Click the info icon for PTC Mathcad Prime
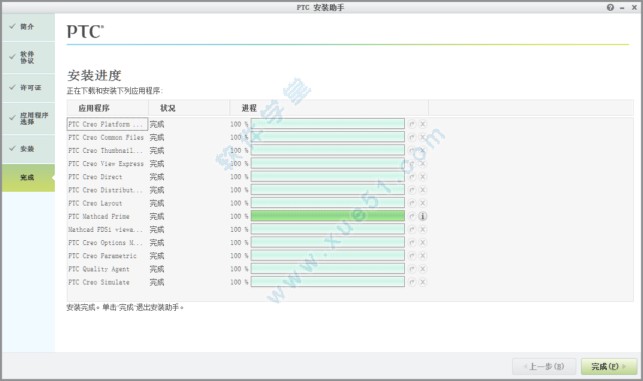 tap(422, 216)
